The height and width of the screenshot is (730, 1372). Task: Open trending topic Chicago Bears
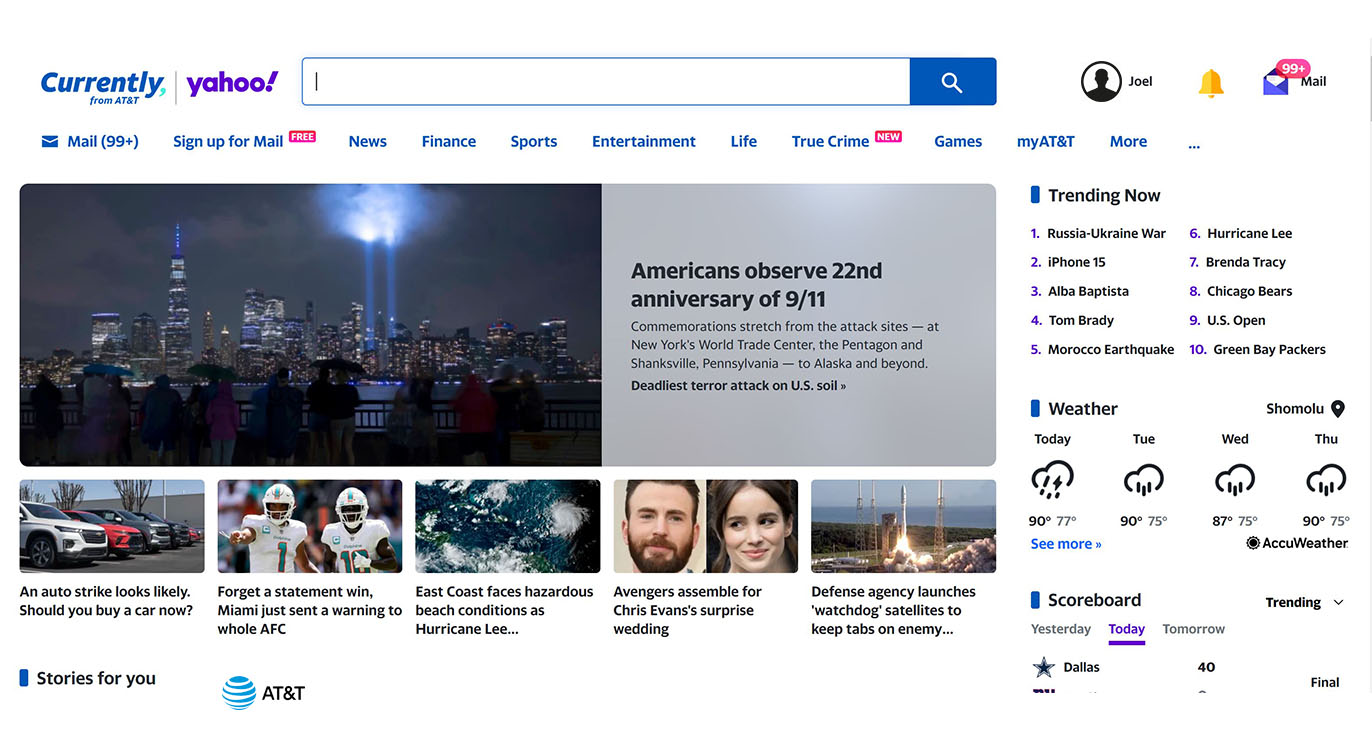click(1249, 291)
